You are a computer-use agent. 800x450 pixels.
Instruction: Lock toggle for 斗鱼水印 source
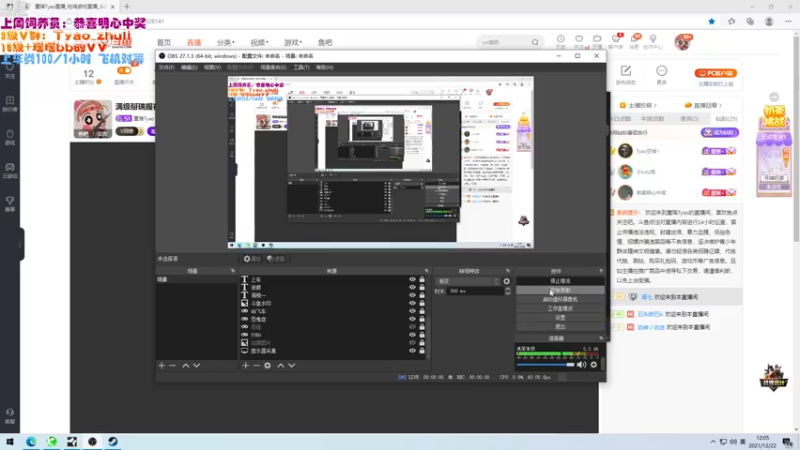pyautogui.click(x=422, y=303)
